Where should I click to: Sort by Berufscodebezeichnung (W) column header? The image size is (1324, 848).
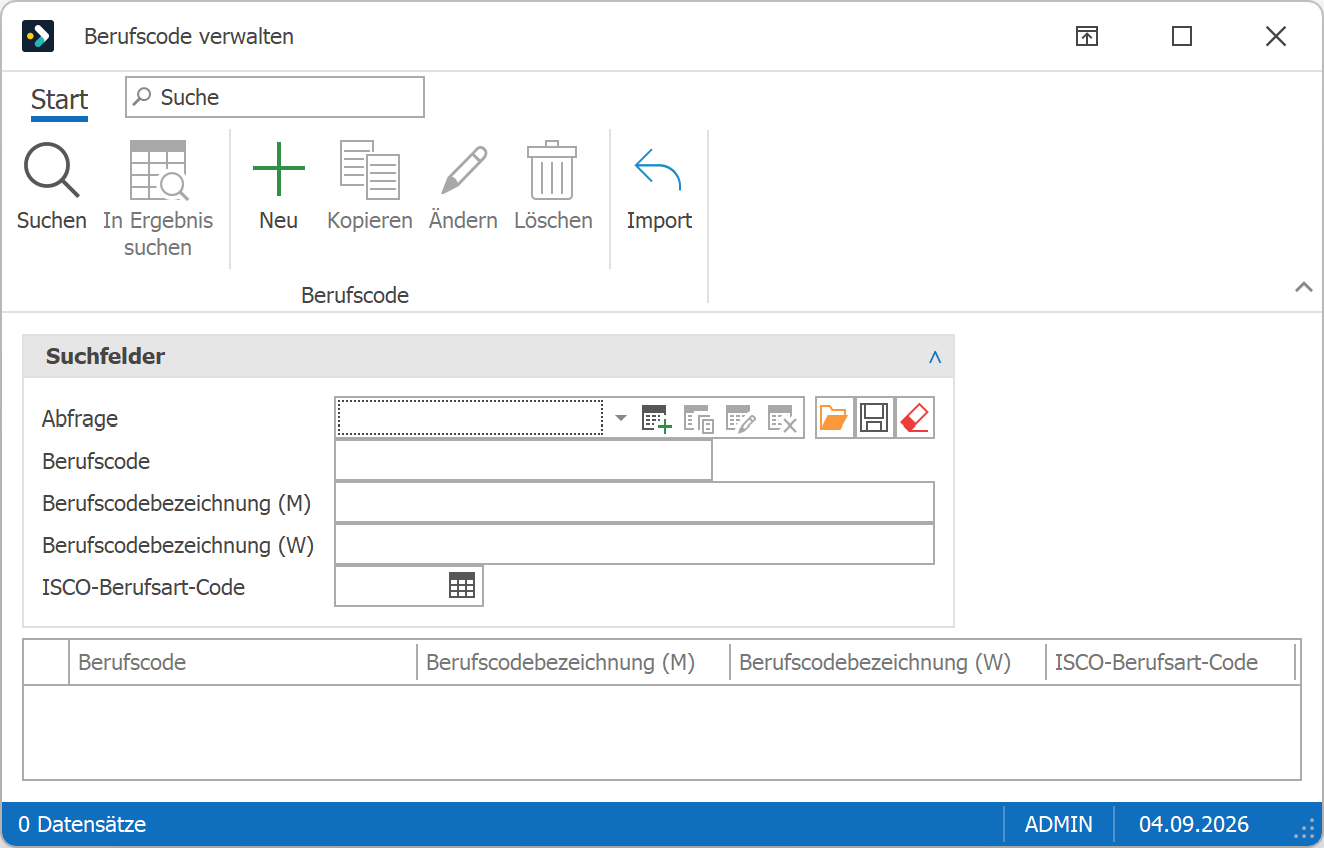click(x=887, y=662)
